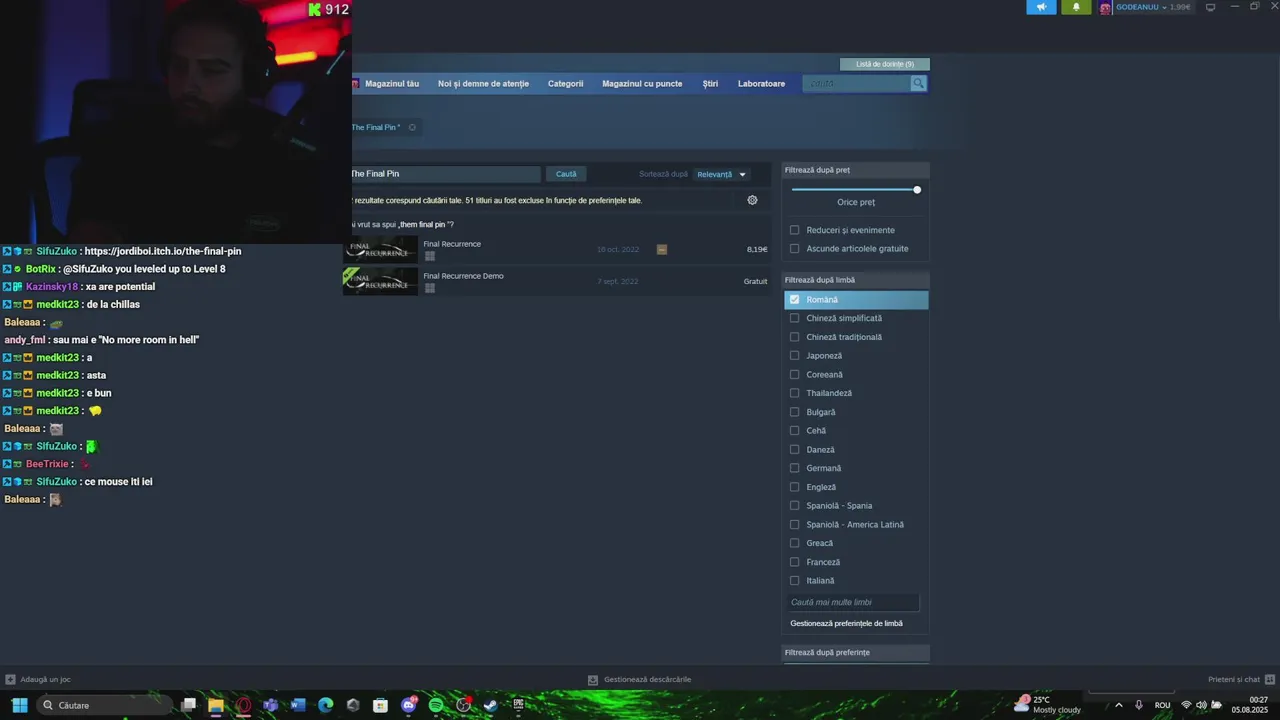1280x720 pixels.
Task: Click Windows taskbar Căutare search box
Action: (x=105, y=705)
